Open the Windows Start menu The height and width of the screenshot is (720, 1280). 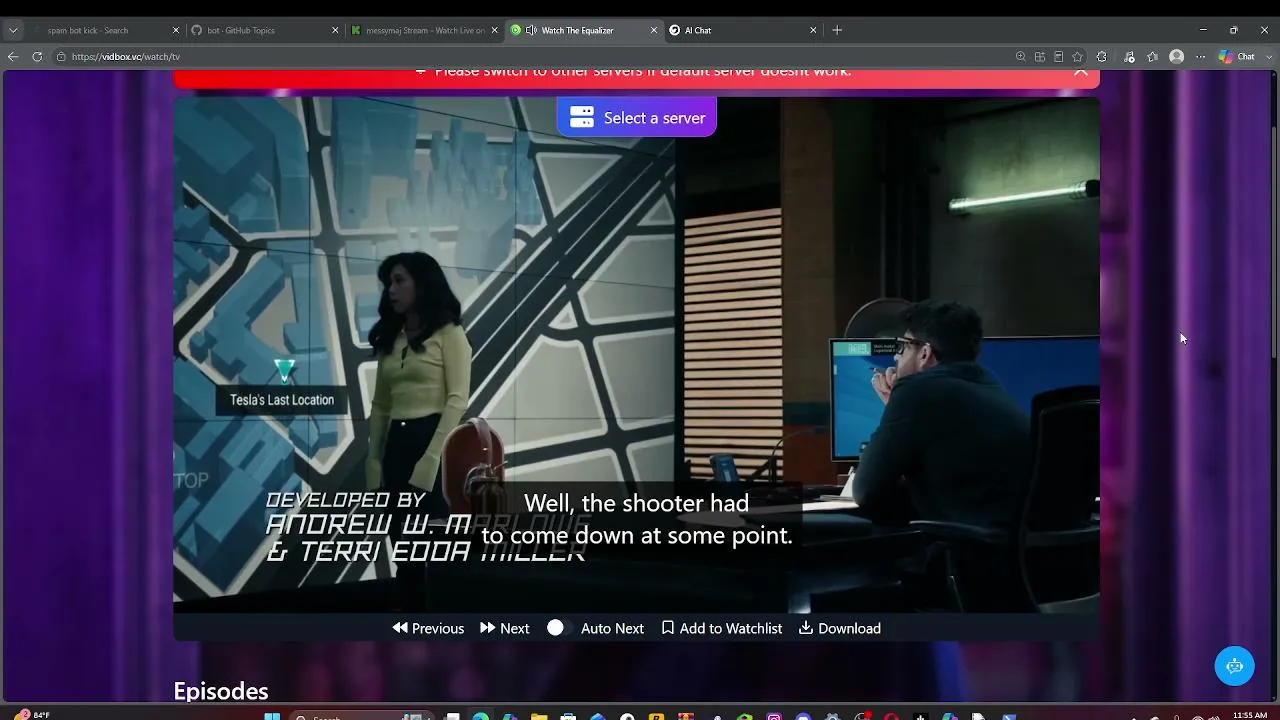click(271, 716)
